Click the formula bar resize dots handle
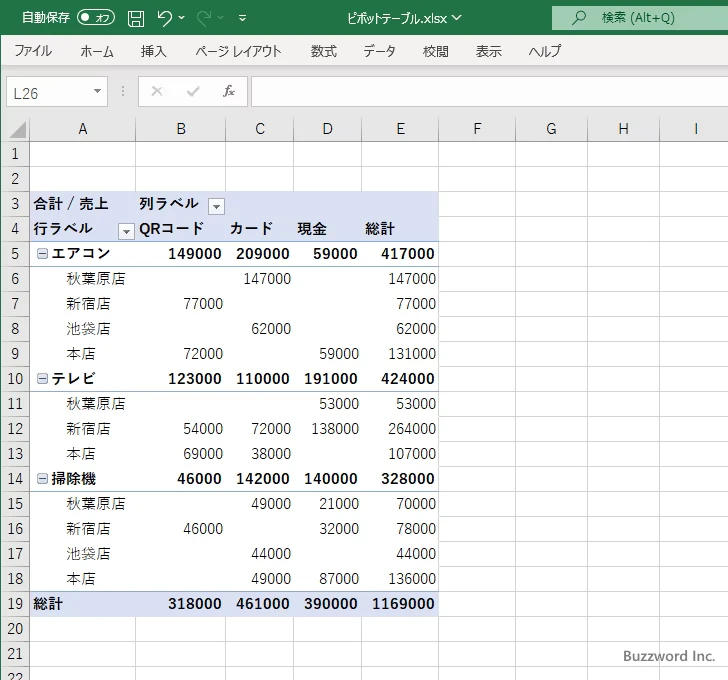Image resolution: width=728 pixels, height=680 pixels. 123,91
